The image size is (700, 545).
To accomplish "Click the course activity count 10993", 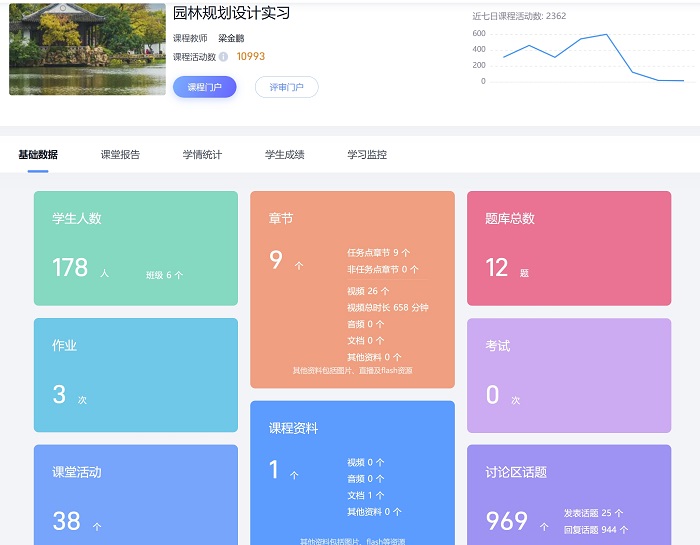I will (x=251, y=57).
